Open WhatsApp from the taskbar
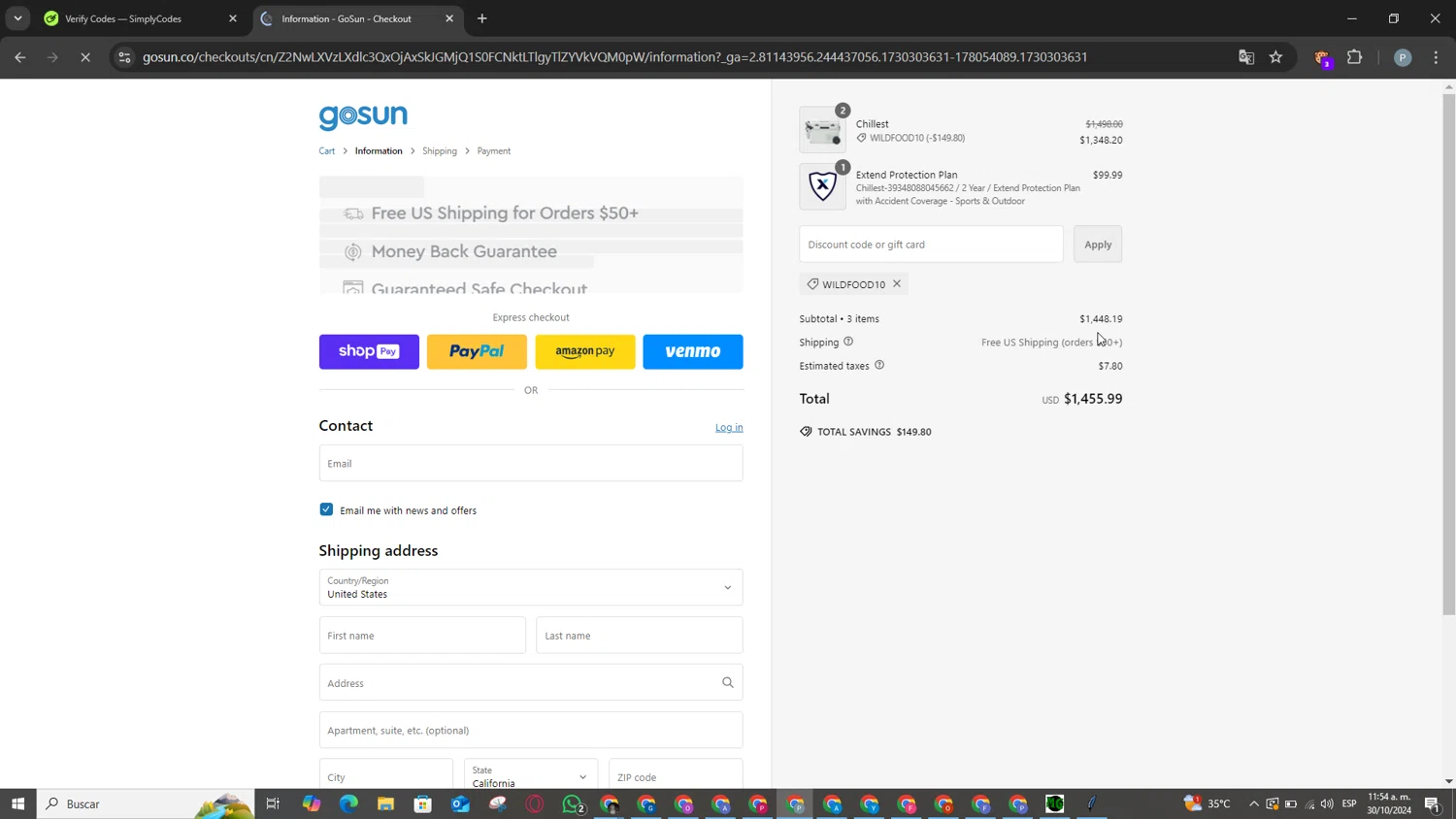Screen dimensions: 1456x819 (x=573, y=803)
